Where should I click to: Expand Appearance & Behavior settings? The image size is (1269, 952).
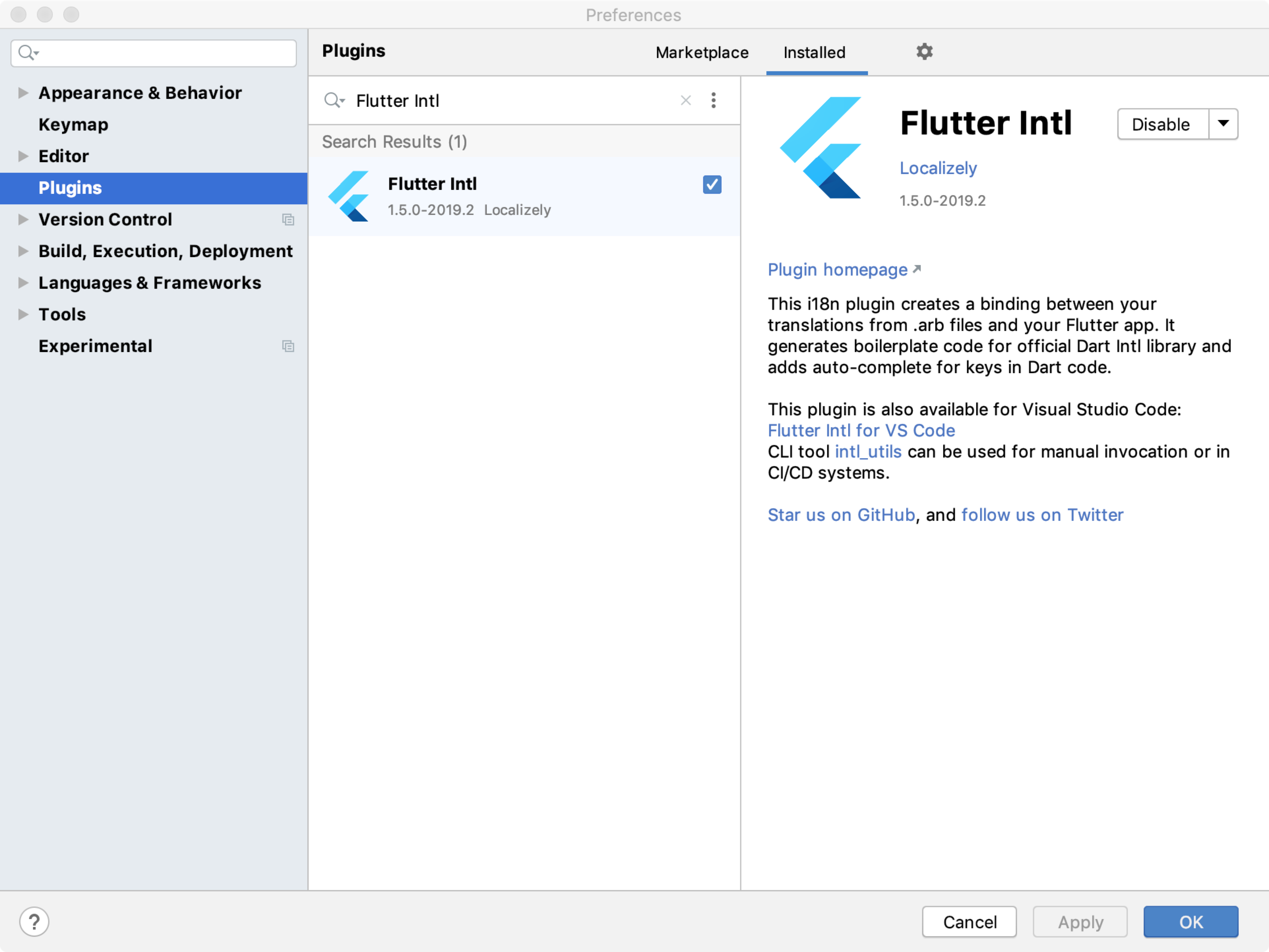[23, 93]
